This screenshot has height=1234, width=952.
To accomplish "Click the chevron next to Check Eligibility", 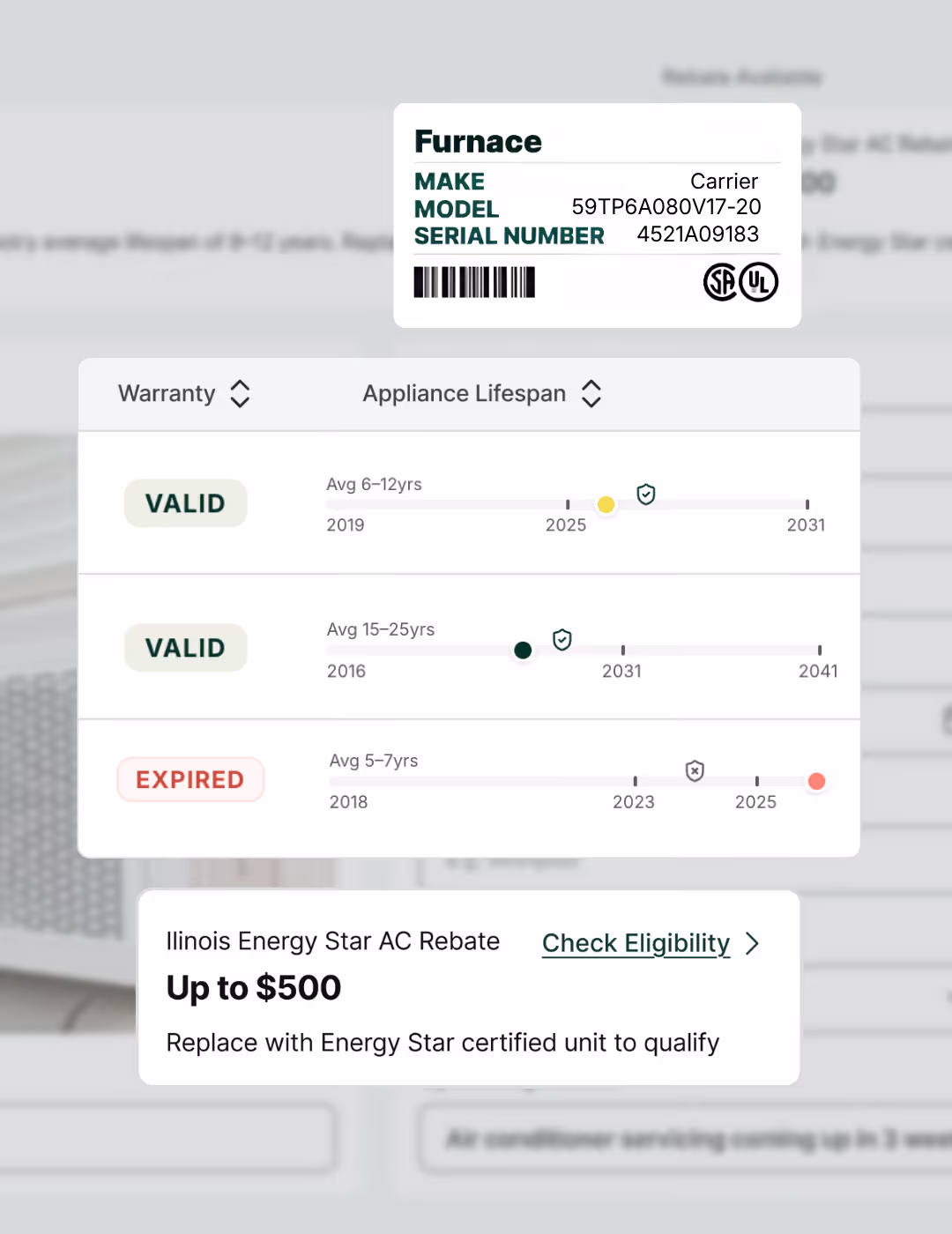I will point(752,944).
